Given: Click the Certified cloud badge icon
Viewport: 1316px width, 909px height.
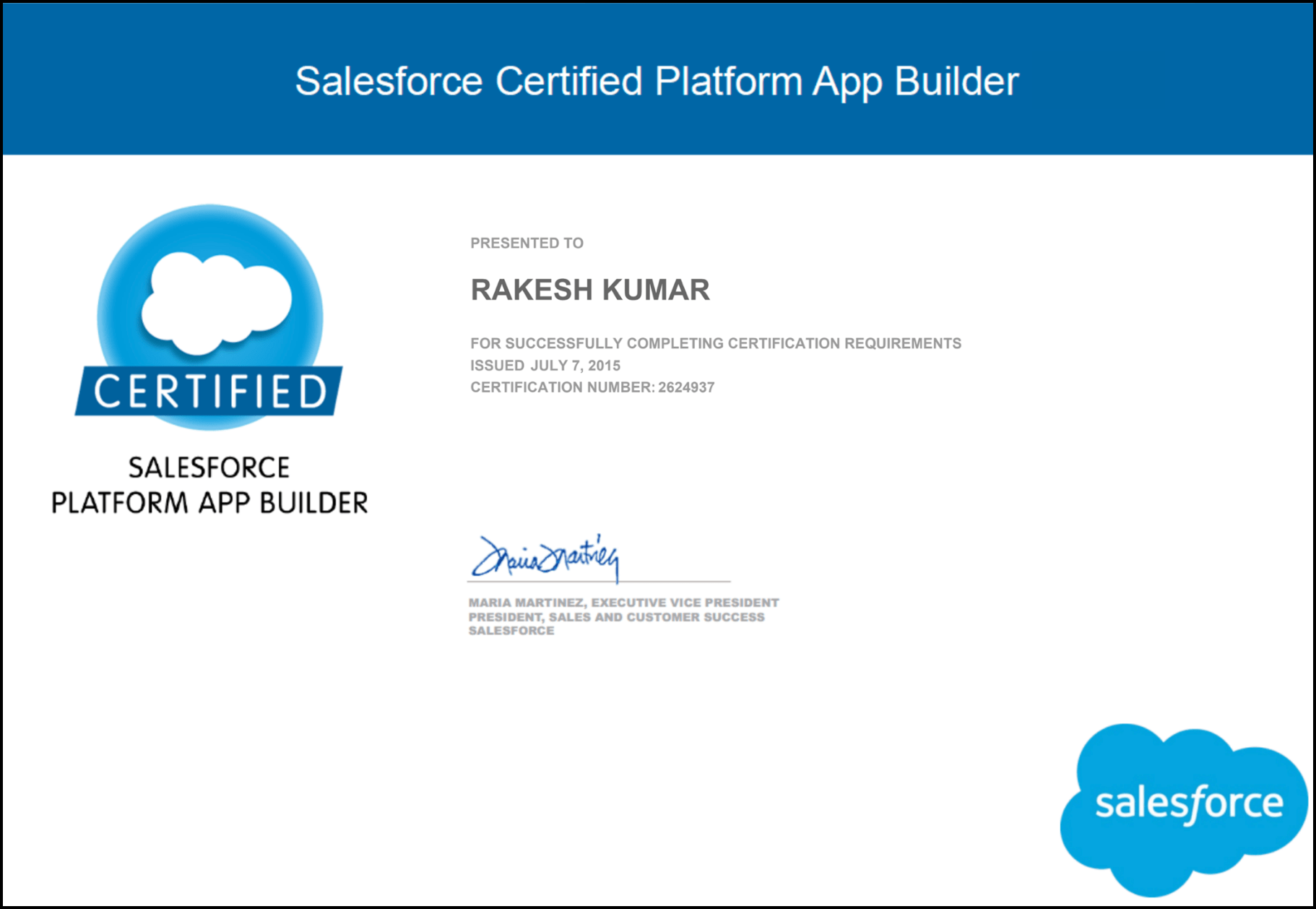Looking at the screenshot, I should click(x=209, y=316).
